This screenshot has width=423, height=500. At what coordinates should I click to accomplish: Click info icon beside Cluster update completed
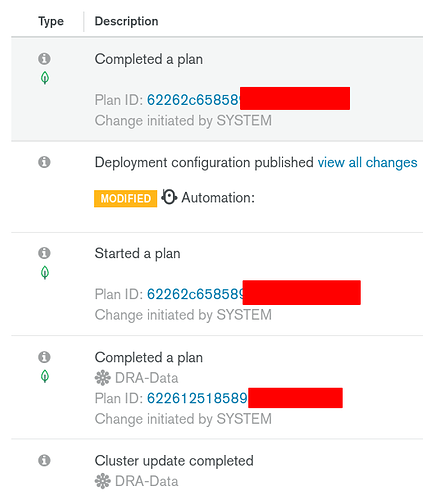pos(44,460)
